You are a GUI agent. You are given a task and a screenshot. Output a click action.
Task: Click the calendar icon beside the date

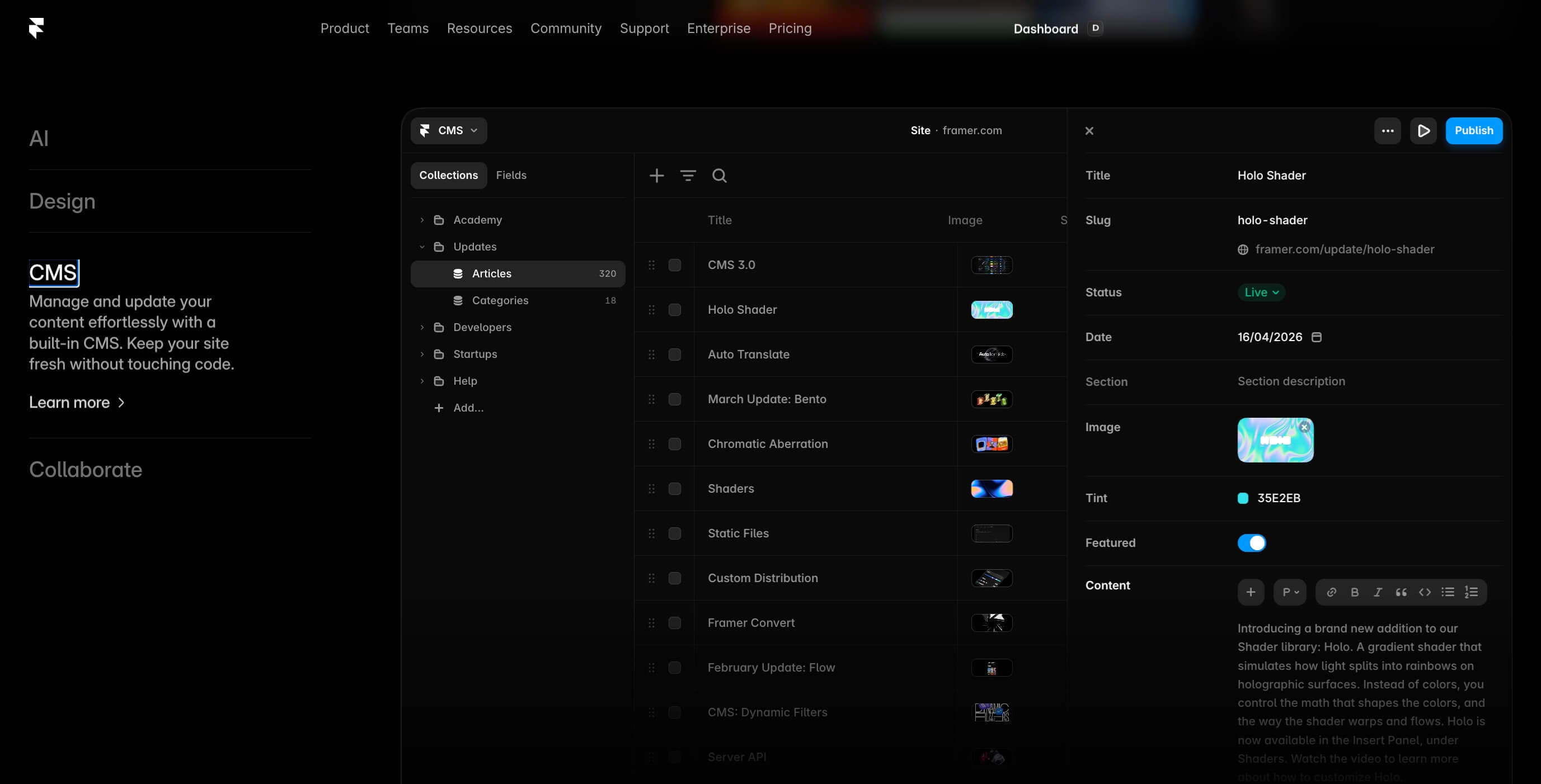click(x=1316, y=337)
